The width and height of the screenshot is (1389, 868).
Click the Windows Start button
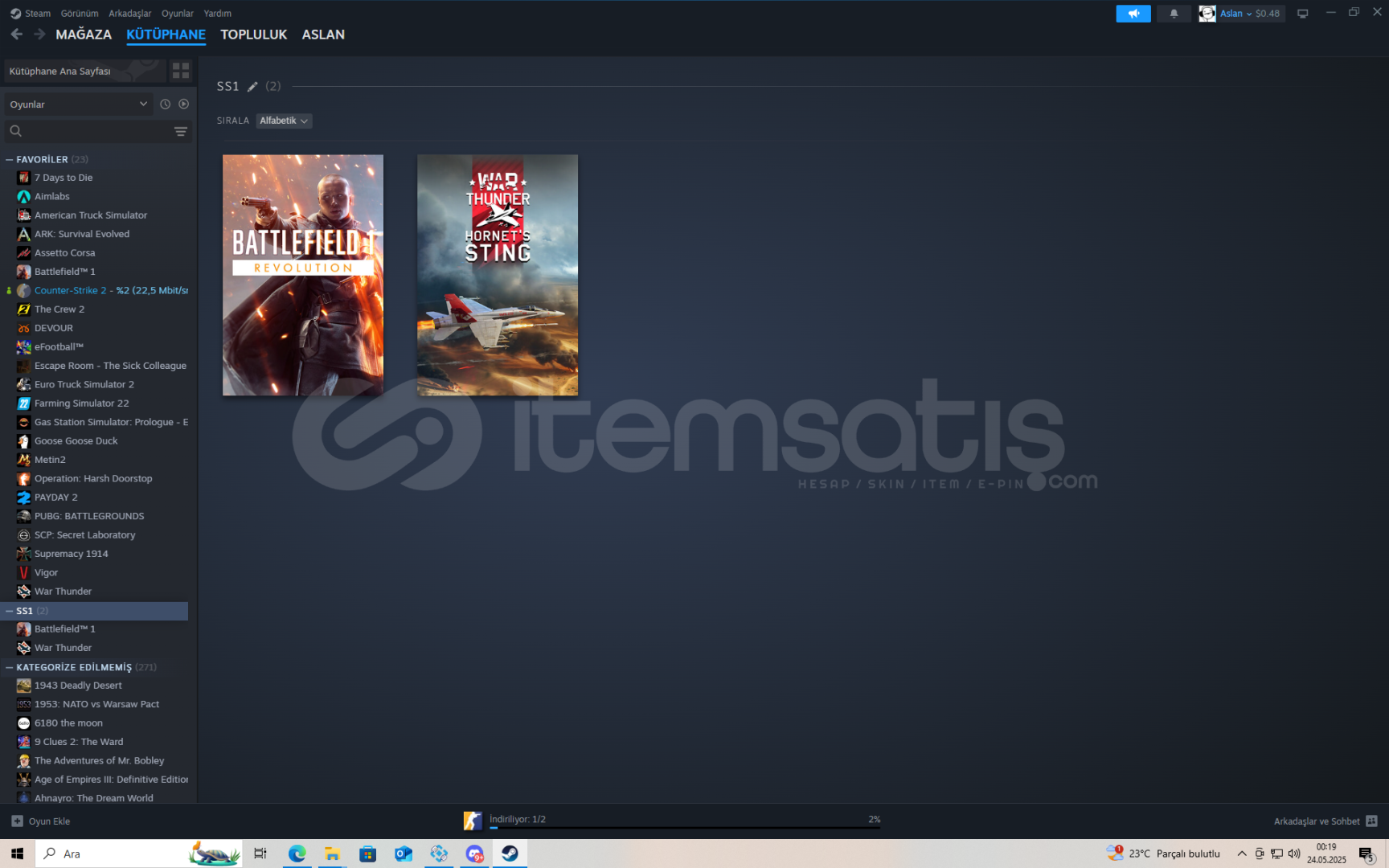pos(17,854)
